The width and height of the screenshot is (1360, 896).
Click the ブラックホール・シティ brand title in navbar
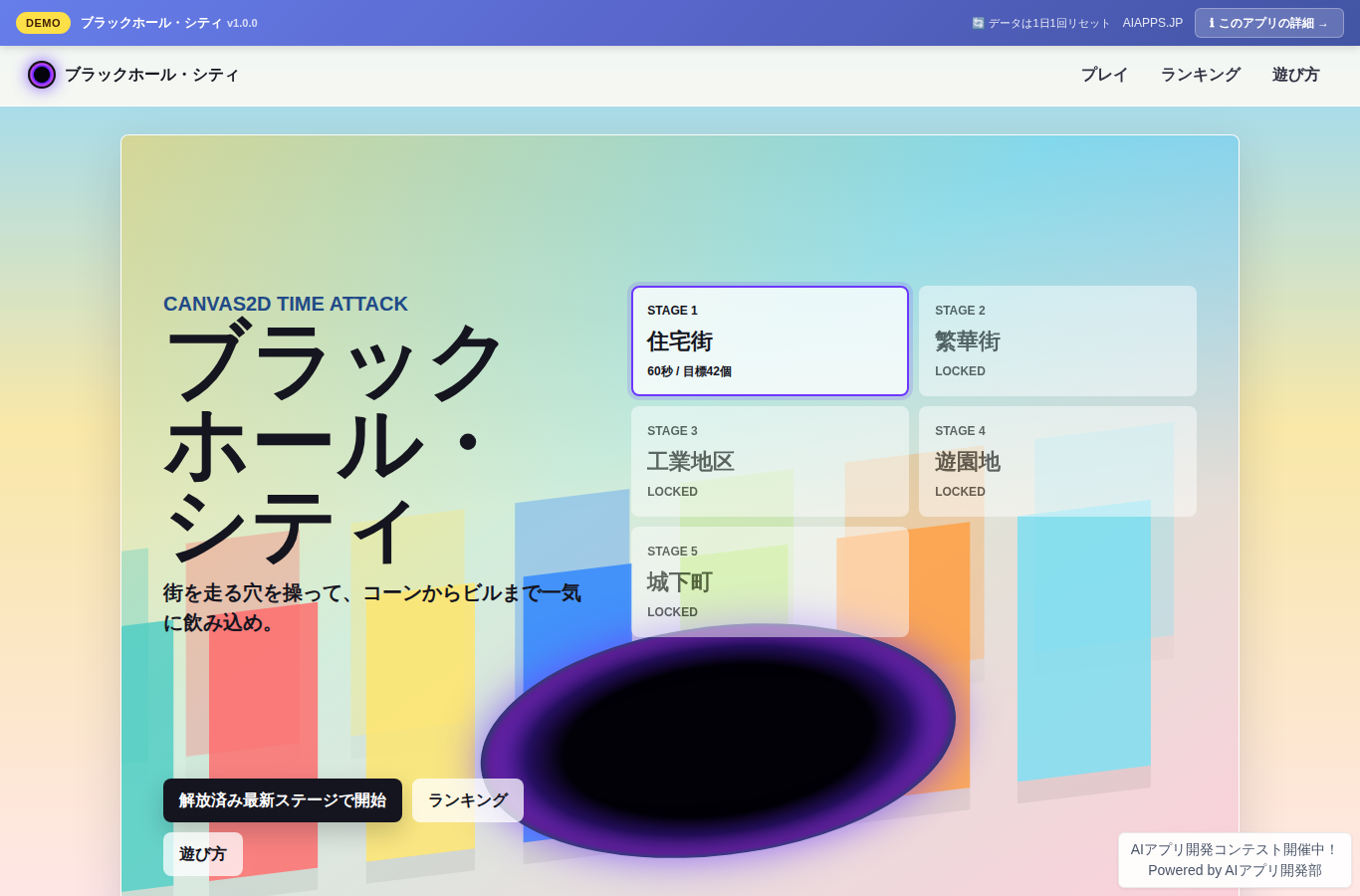point(152,75)
